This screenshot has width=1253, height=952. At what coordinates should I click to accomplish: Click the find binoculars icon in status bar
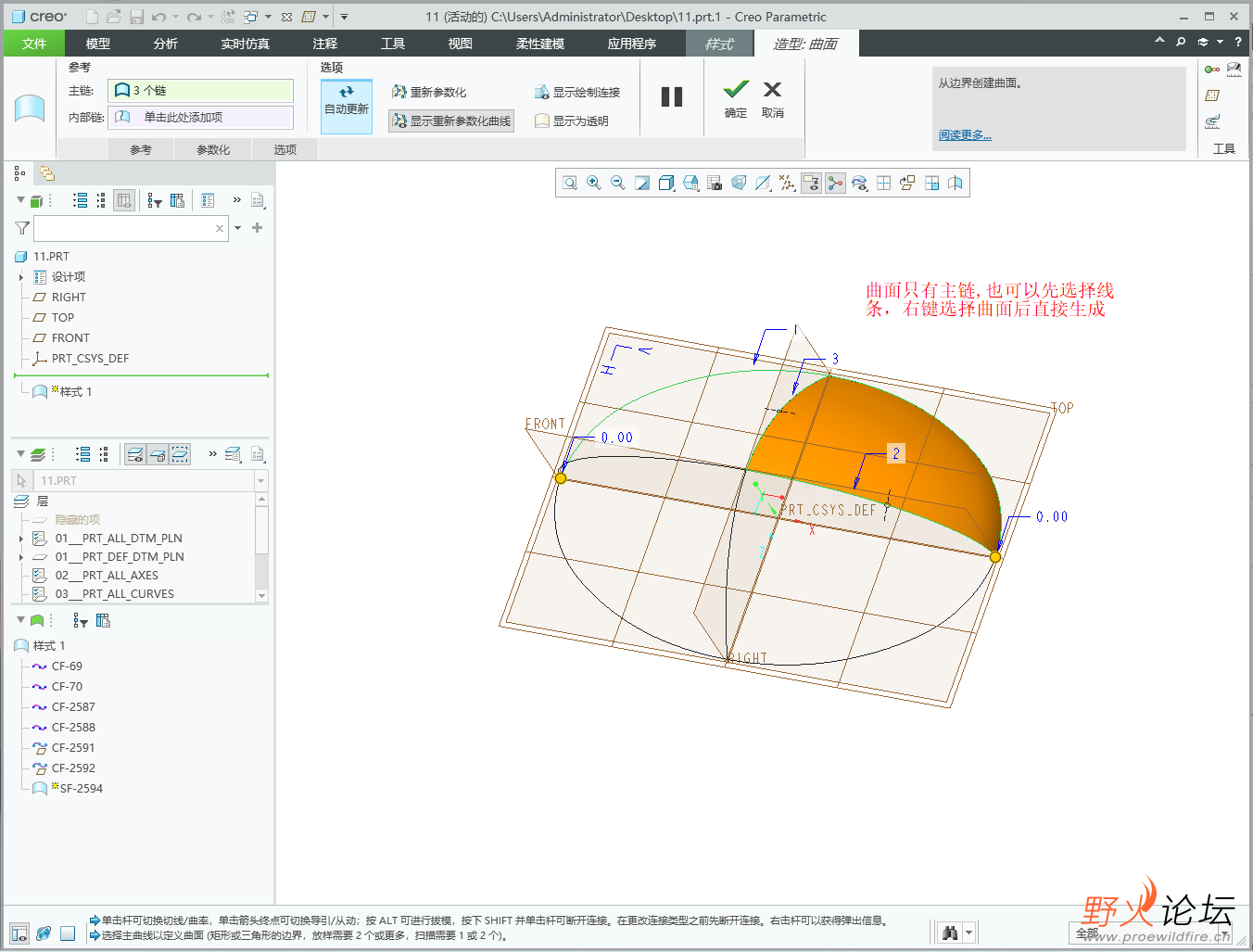(x=950, y=933)
